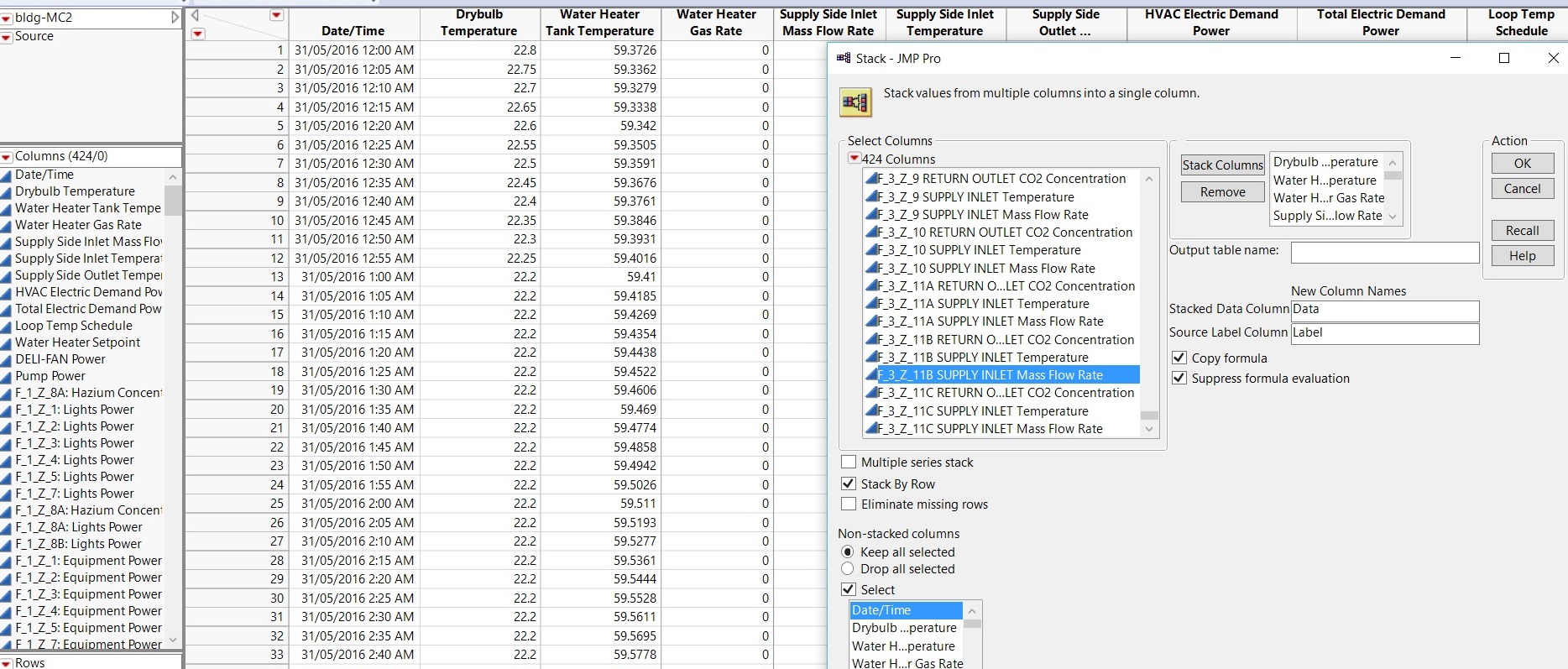1568x669 pixels.
Task: Click the F_1_Z_8B: Lights Power column icon
Action: 7,544
